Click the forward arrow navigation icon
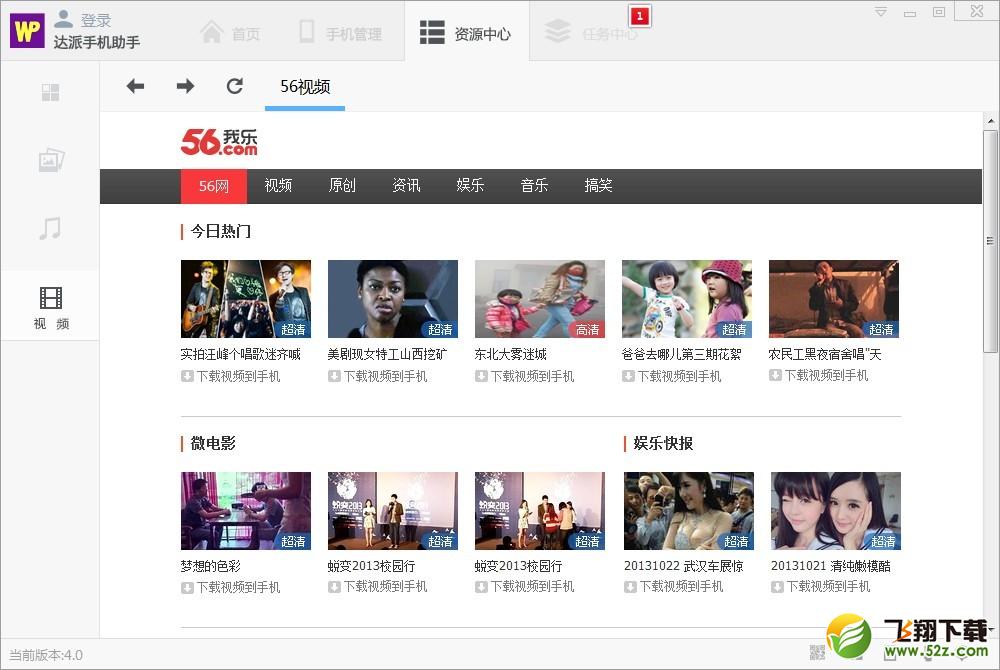 click(x=186, y=86)
